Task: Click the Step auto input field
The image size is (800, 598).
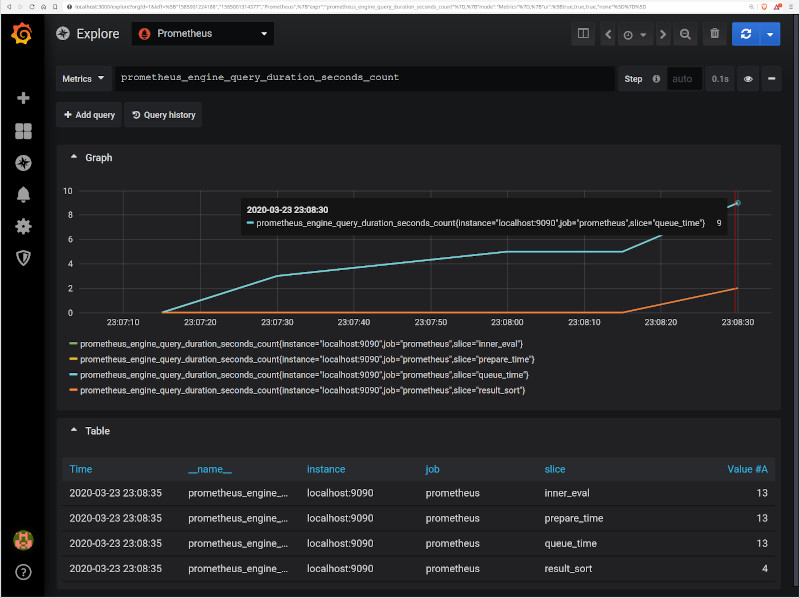Action: click(681, 79)
